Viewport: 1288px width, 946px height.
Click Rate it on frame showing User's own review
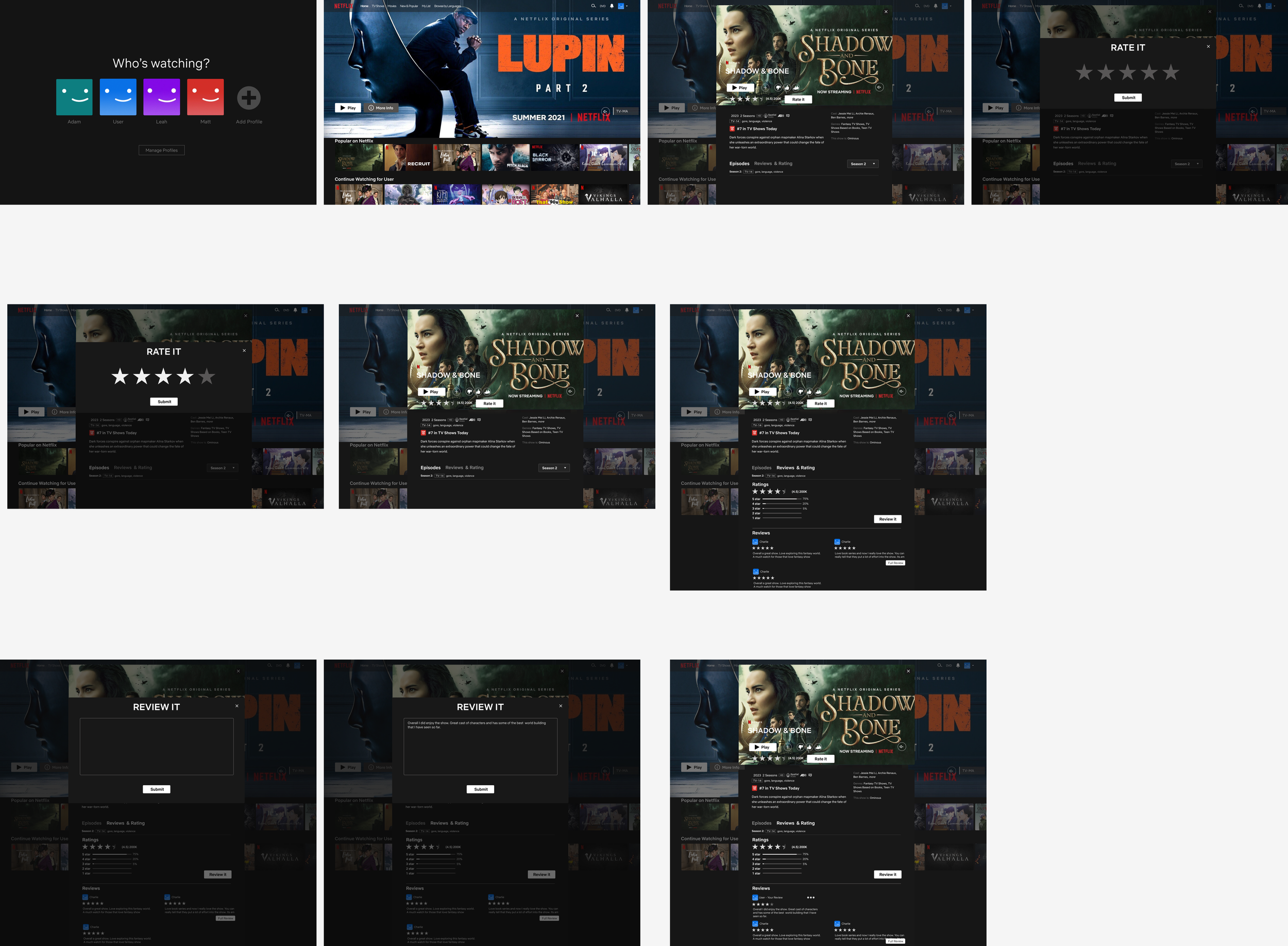point(820,759)
